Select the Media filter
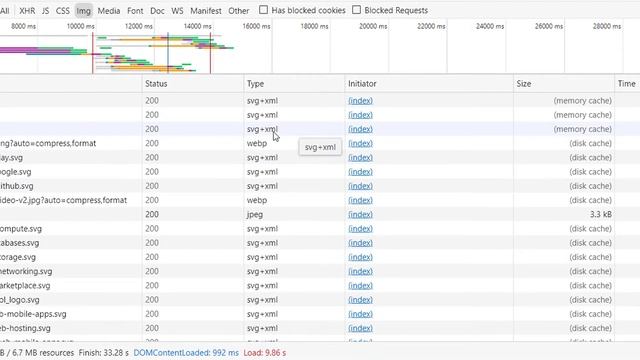Viewport: 640px width, 360px height. (109, 11)
